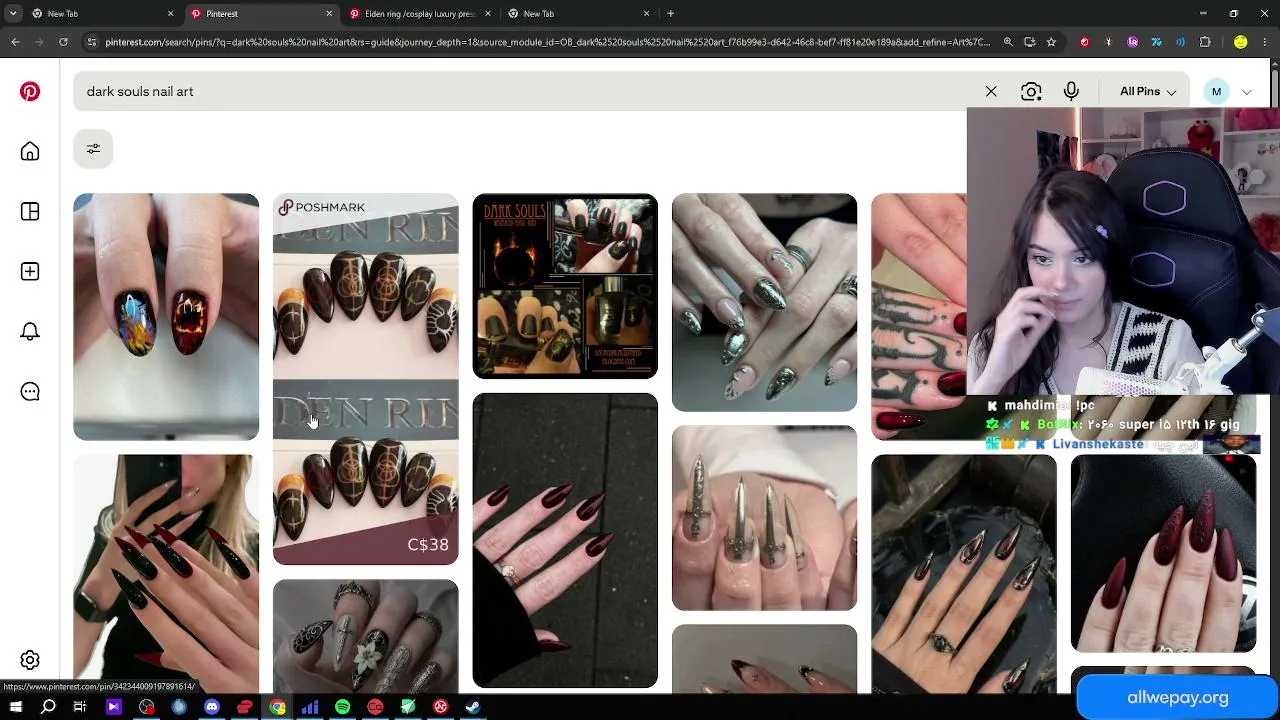This screenshot has width=1280, height=720.
Task: Close the Elden ring cosplay tab
Action: 488,13
